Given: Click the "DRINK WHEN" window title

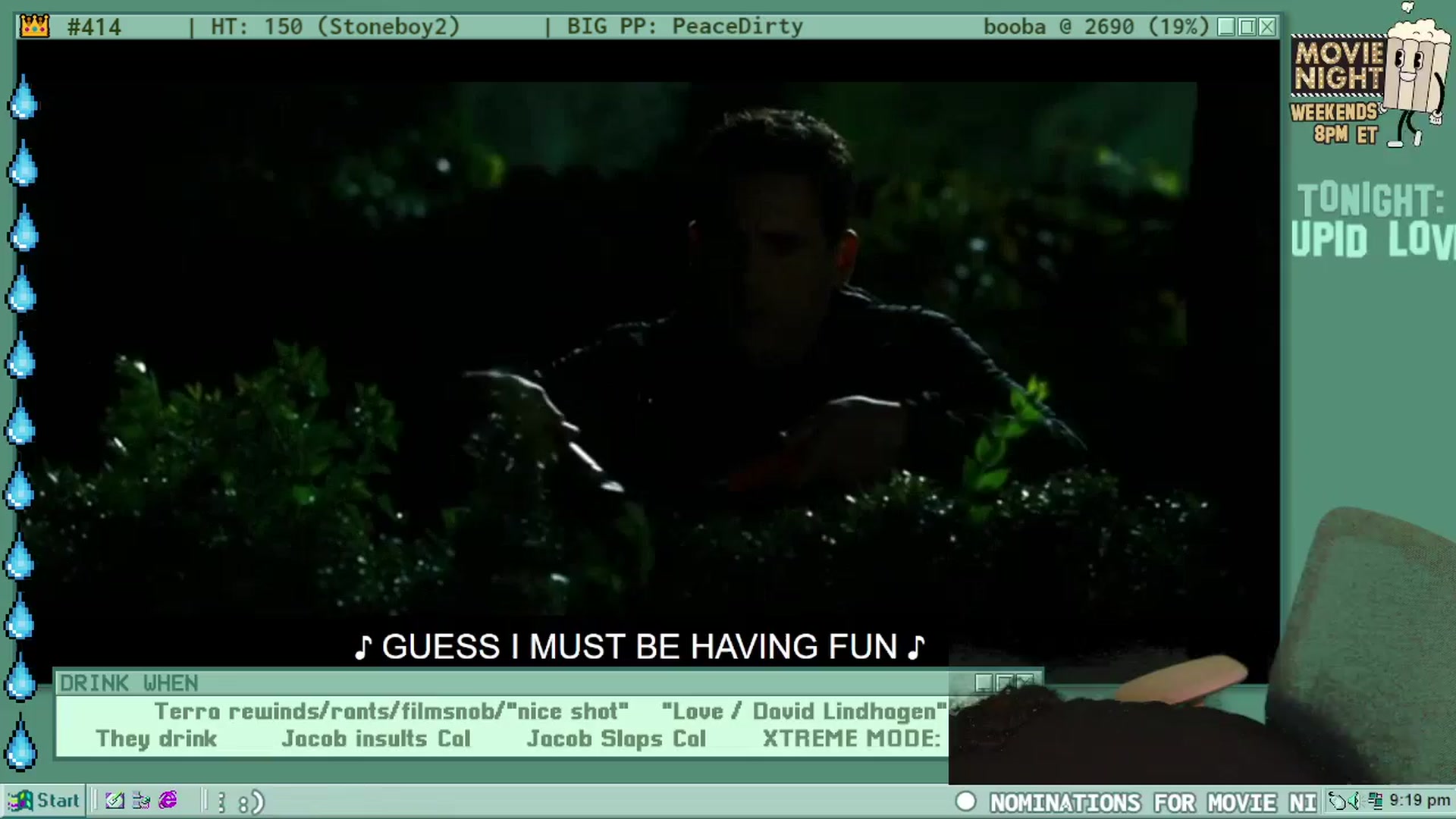Looking at the screenshot, I should click(129, 683).
